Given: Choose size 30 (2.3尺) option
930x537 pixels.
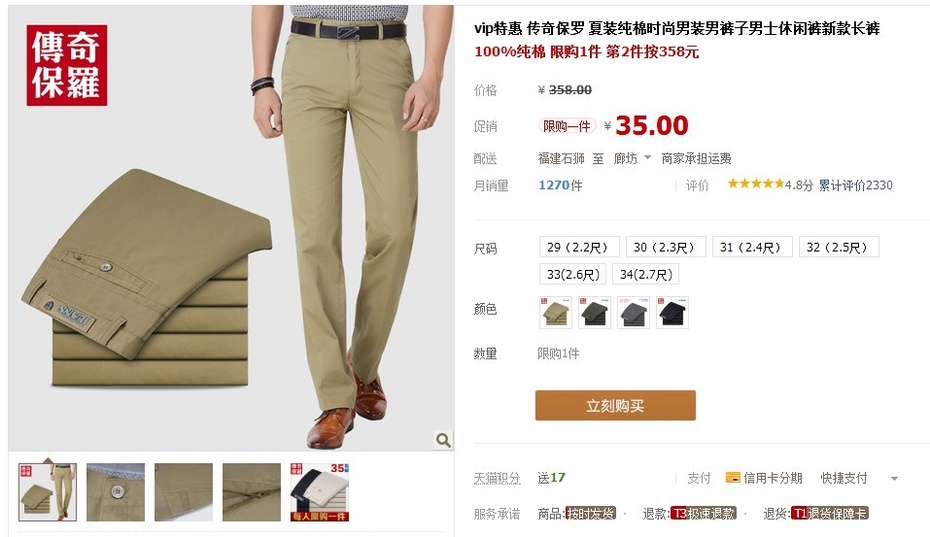Looking at the screenshot, I should coord(665,247).
